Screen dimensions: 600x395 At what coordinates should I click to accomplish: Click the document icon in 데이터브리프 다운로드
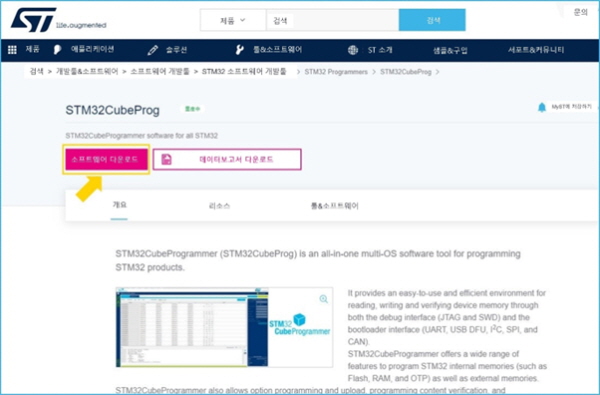click(166, 160)
